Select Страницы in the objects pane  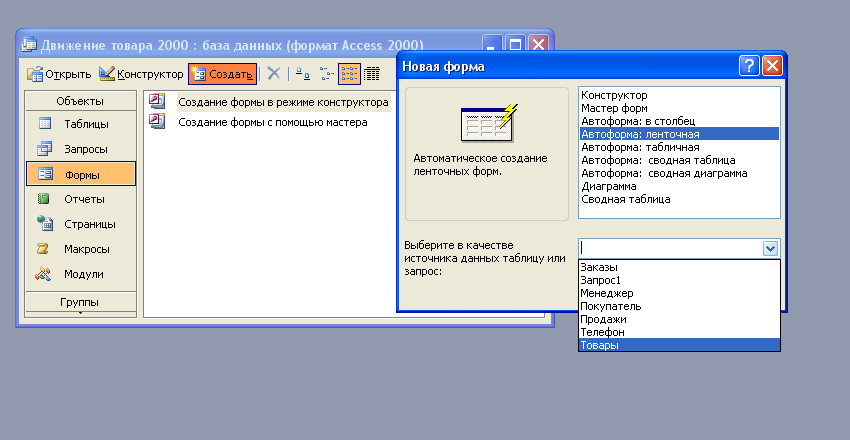pyautogui.click(x=81, y=224)
